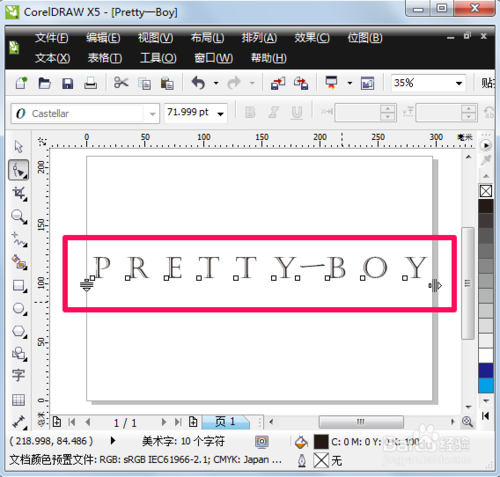Toggle Italic text formatting

tap(273, 113)
